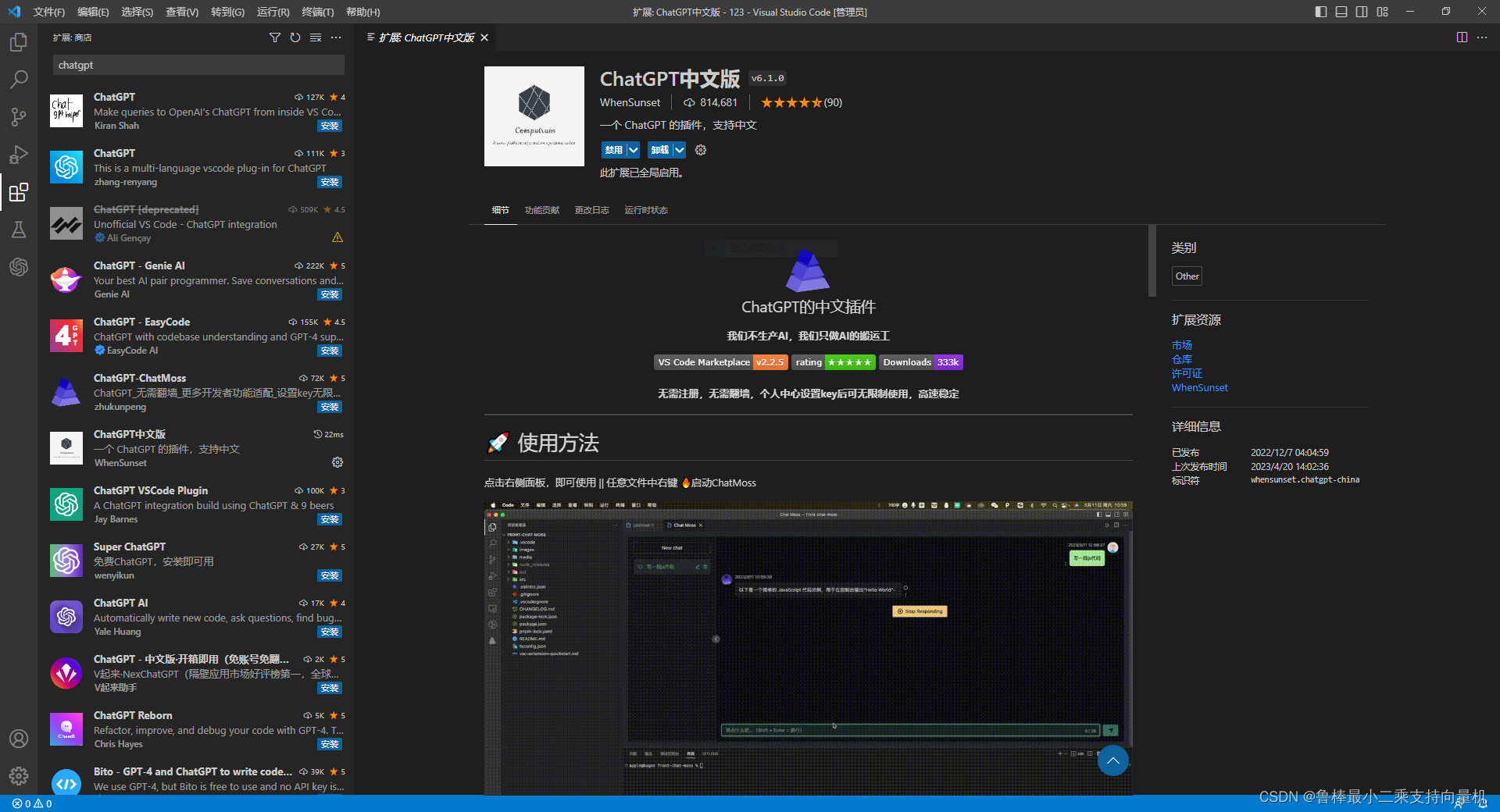Open Run and Debug view
The image size is (1500, 812).
click(19, 154)
